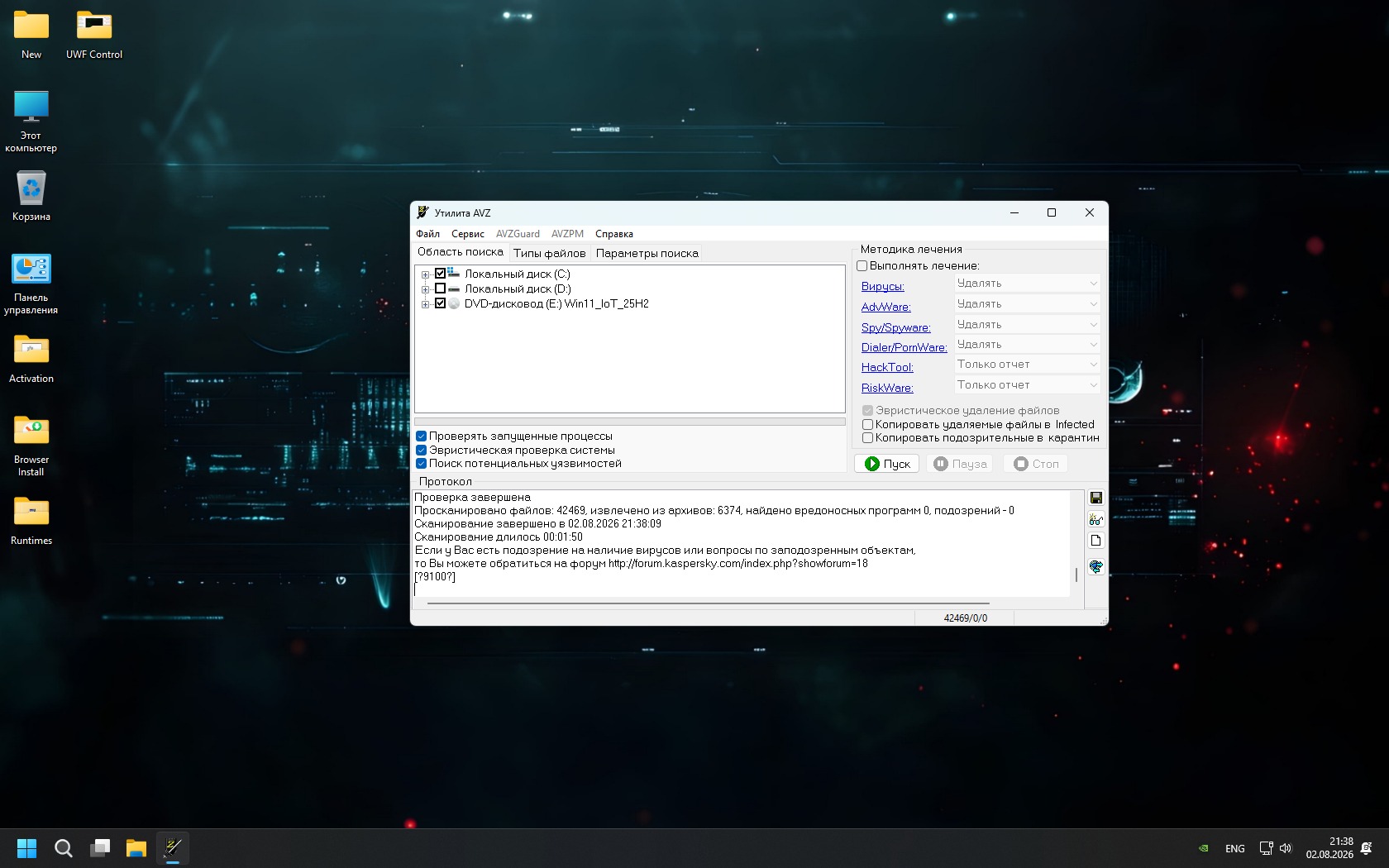The width and height of the screenshot is (1389, 868).
Task: Open notifications bell in the system tray
Action: point(1367,848)
